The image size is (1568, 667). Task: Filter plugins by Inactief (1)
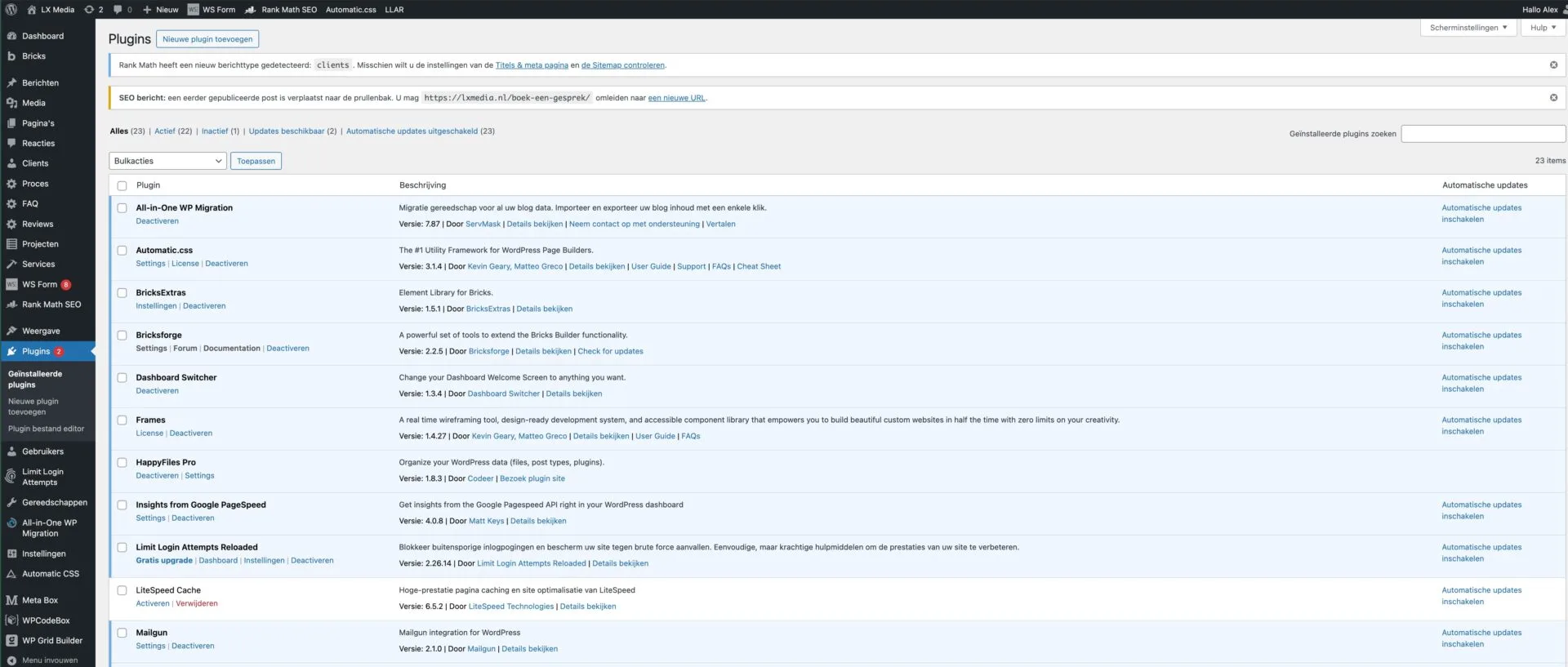coord(220,131)
